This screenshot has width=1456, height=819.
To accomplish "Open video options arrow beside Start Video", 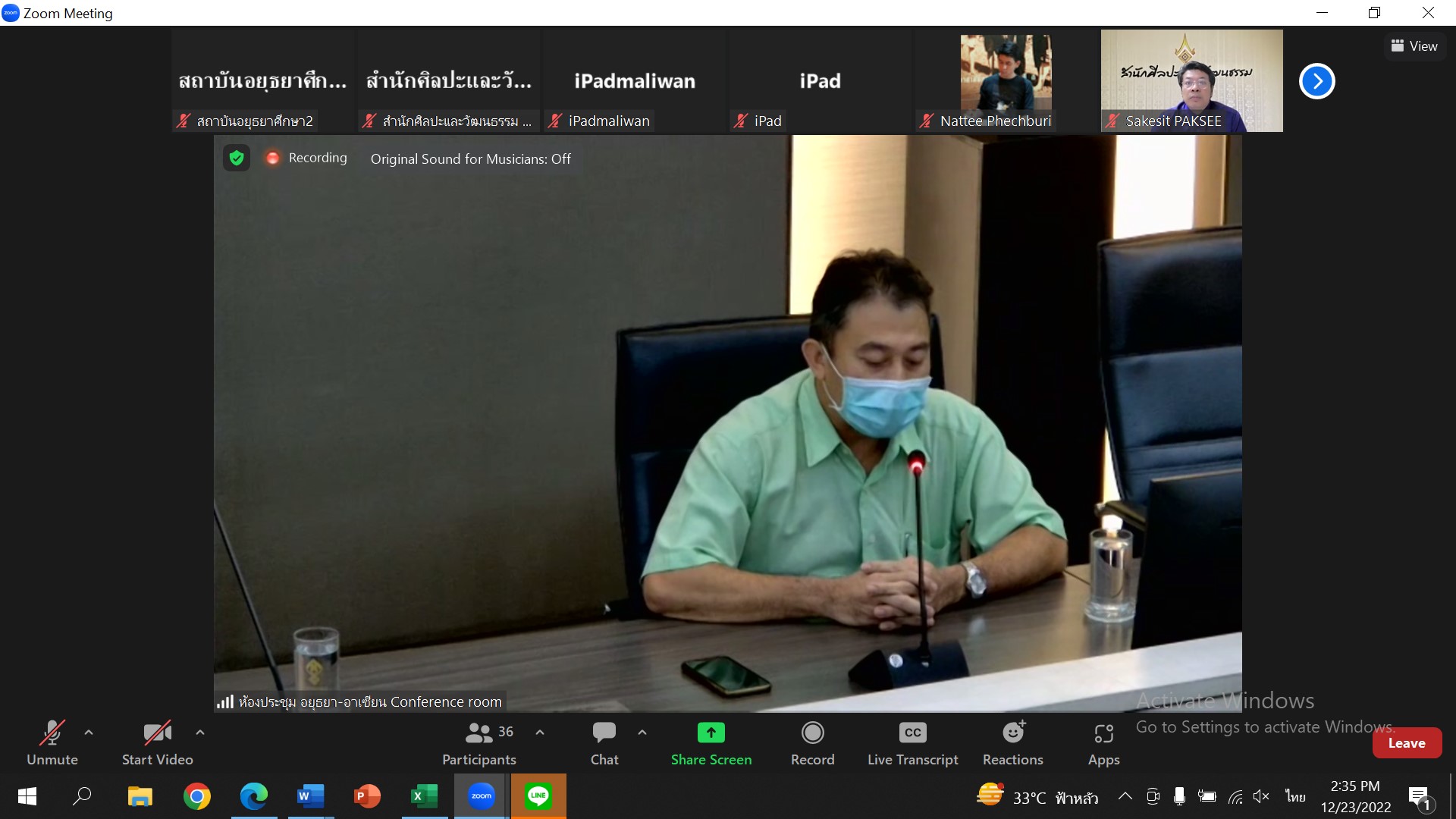I will [x=200, y=733].
